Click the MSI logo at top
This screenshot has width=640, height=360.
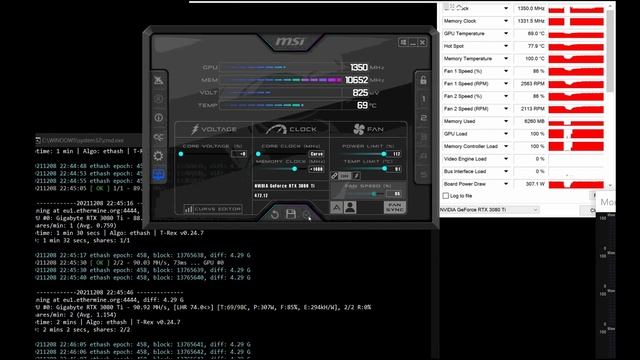[x=290, y=42]
